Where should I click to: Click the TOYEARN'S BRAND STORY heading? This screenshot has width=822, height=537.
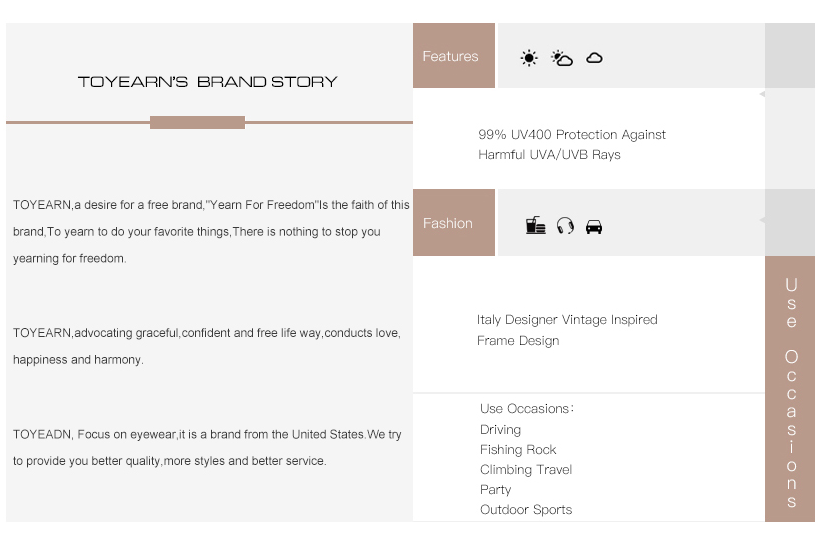point(208,82)
